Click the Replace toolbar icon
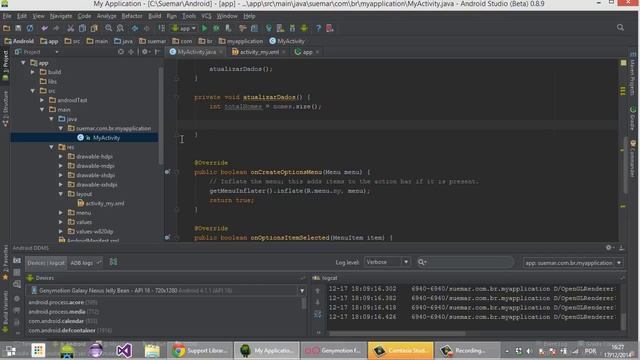This screenshot has width=640, height=360. coord(120,28)
